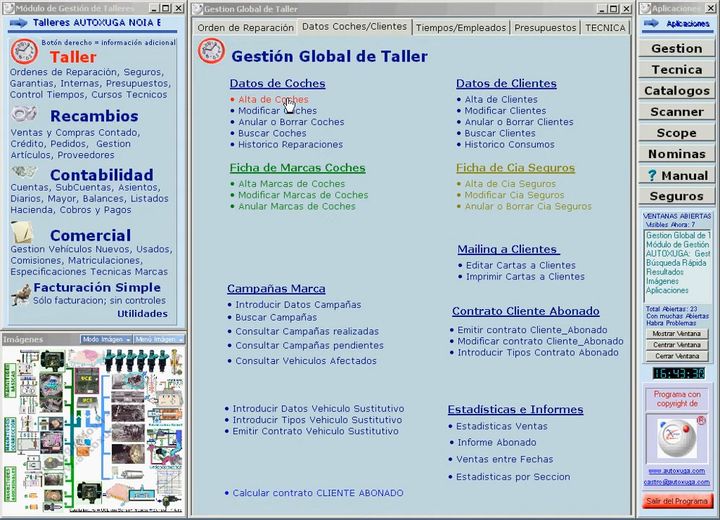Image resolution: width=720 pixels, height=520 pixels.
Task: Click the Utilidades link
Action: 142,314
